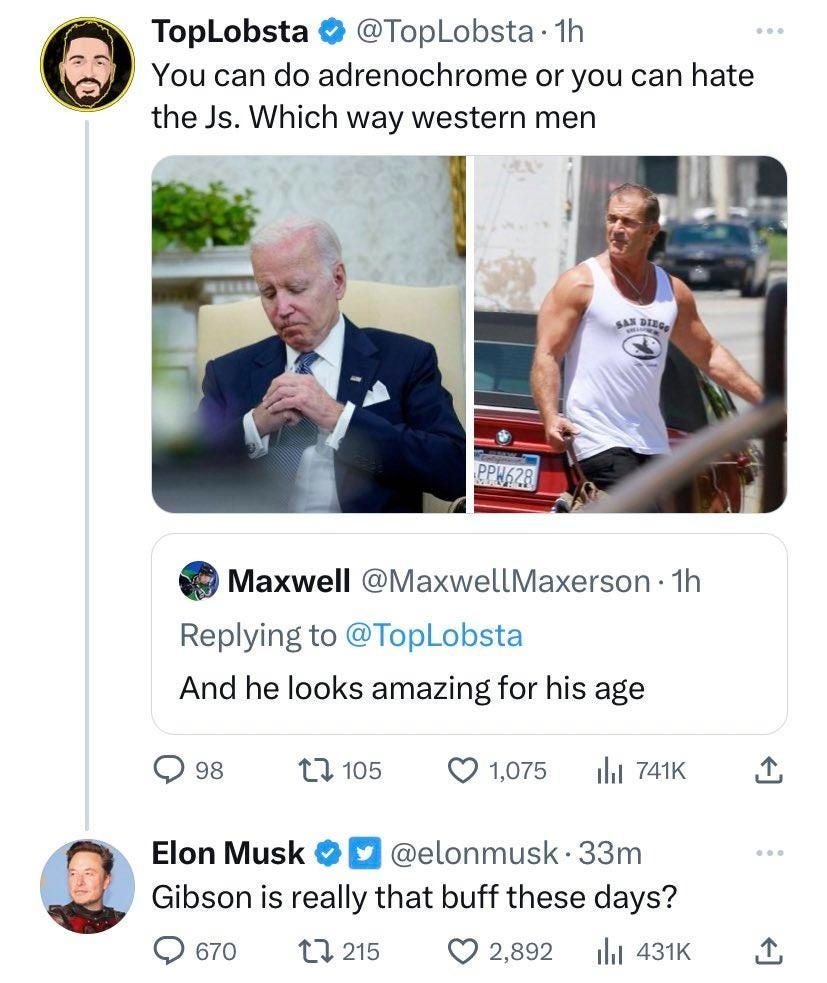Open the @elonmusk handle link
The image size is (827, 983).
[473, 853]
